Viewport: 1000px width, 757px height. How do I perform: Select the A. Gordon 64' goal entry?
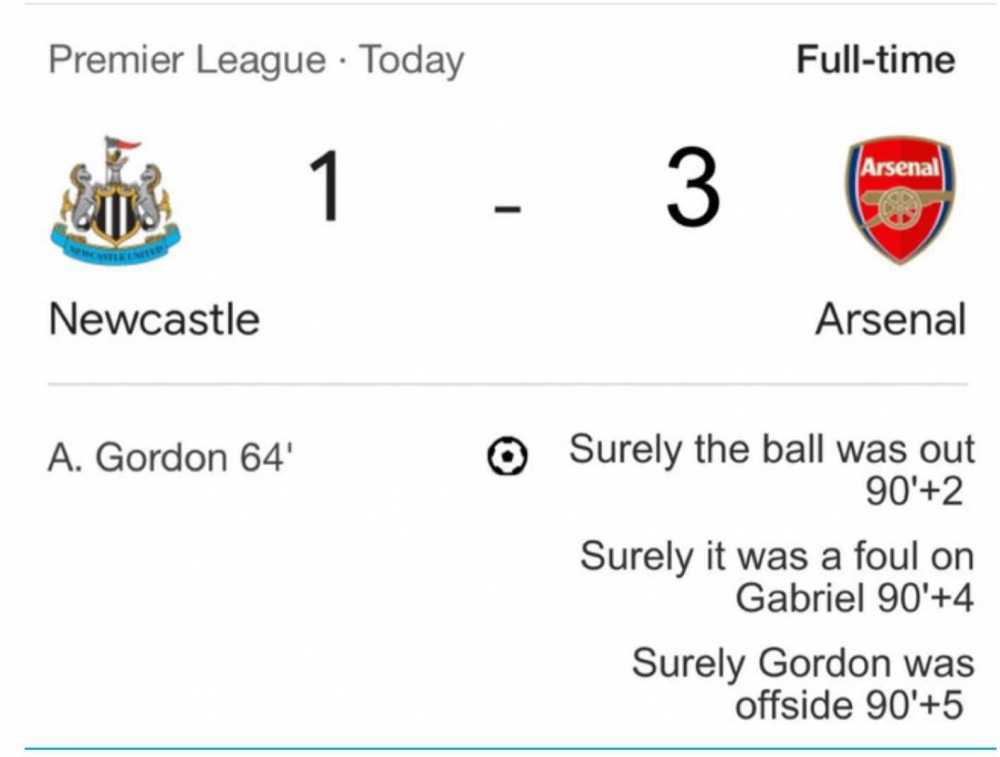(x=170, y=457)
